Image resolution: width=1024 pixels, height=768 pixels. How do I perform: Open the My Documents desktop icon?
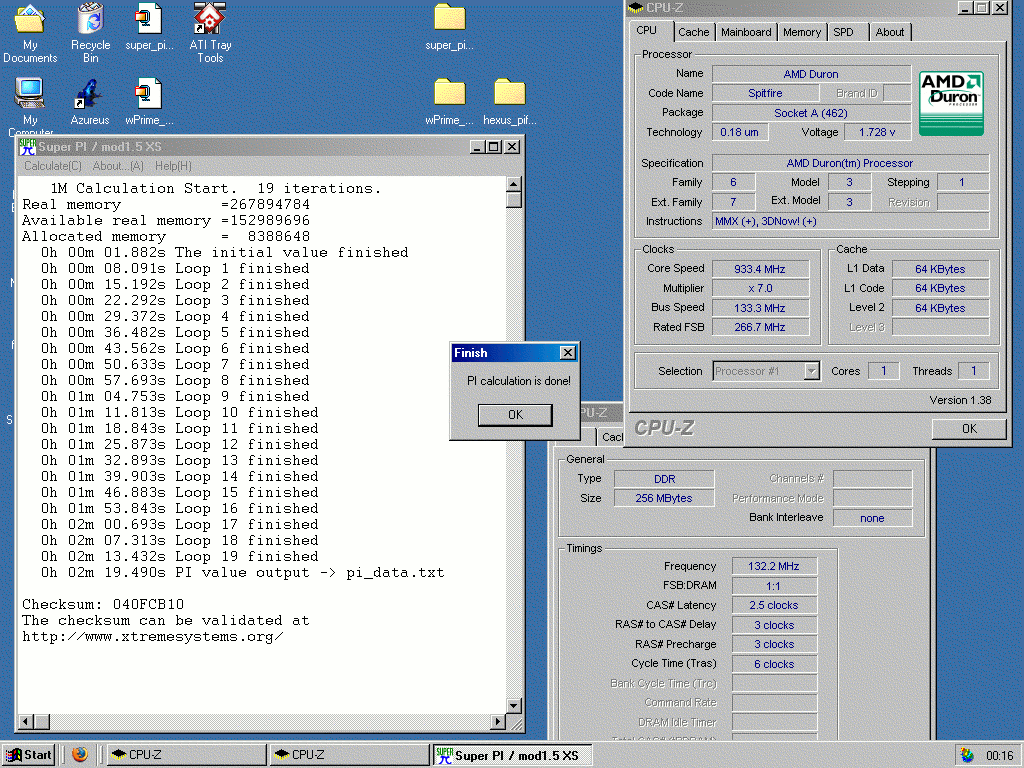click(30, 33)
